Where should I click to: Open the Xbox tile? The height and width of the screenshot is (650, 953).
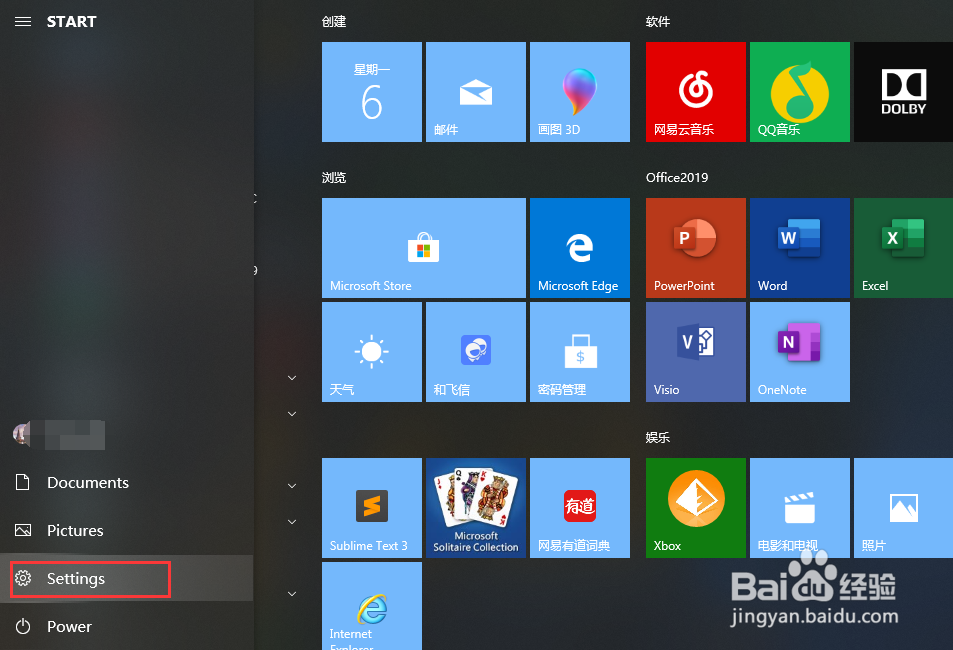tap(696, 508)
